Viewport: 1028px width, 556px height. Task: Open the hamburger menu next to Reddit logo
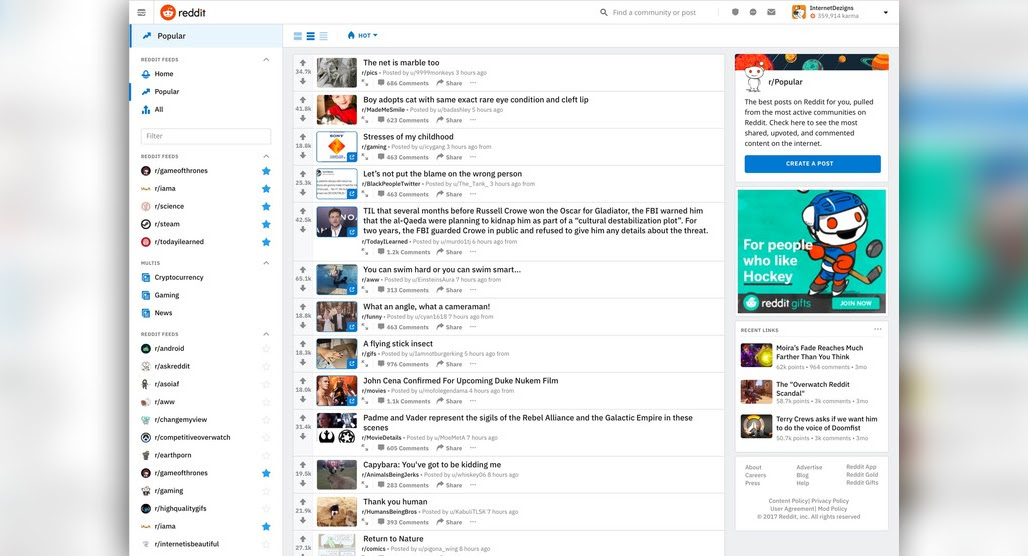click(x=142, y=12)
